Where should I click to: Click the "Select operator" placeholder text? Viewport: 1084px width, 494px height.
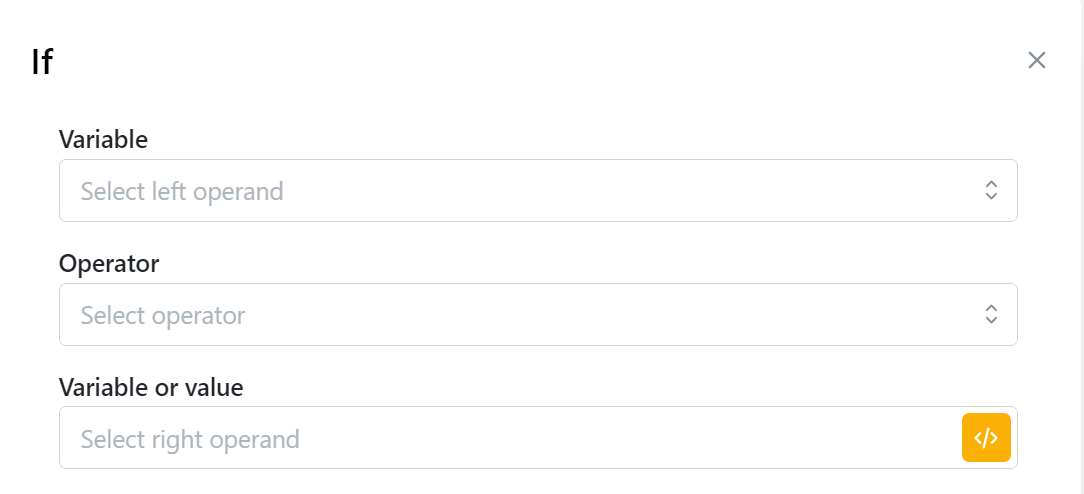(163, 315)
